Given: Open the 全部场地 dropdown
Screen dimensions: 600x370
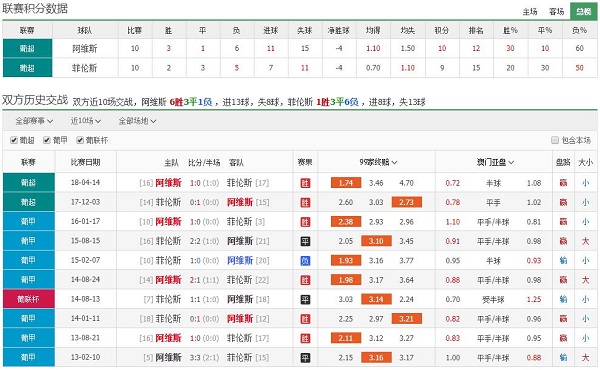Looking at the screenshot, I should pos(137,121).
